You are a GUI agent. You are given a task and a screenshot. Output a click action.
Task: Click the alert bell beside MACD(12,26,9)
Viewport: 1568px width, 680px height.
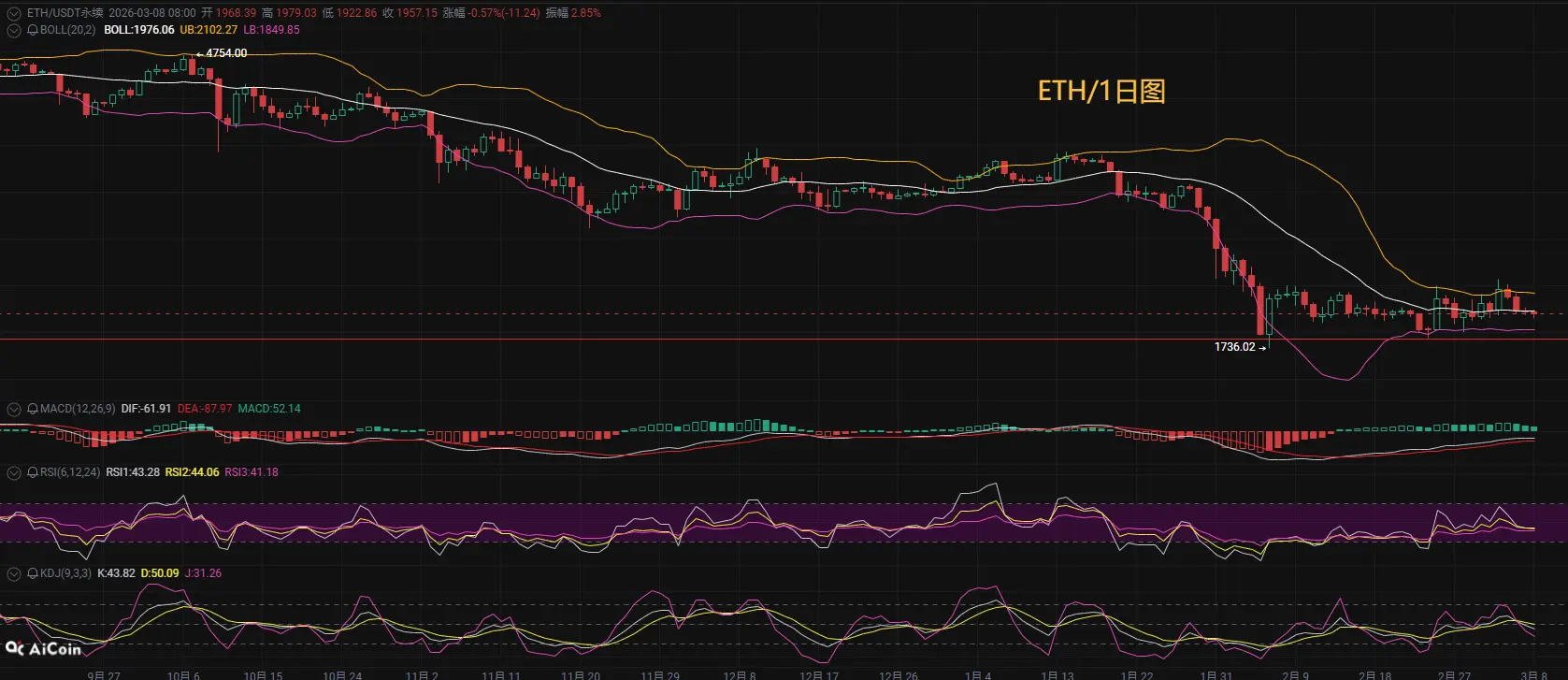click(33, 409)
